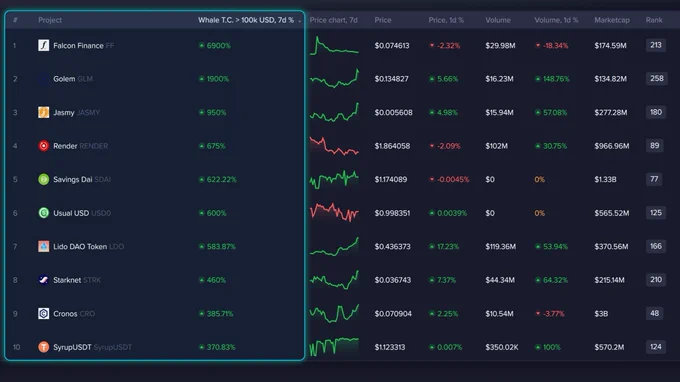Viewport: 680px width, 382px height.
Task: Click Render rank badge 89
Action: click(x=654, y=146)
